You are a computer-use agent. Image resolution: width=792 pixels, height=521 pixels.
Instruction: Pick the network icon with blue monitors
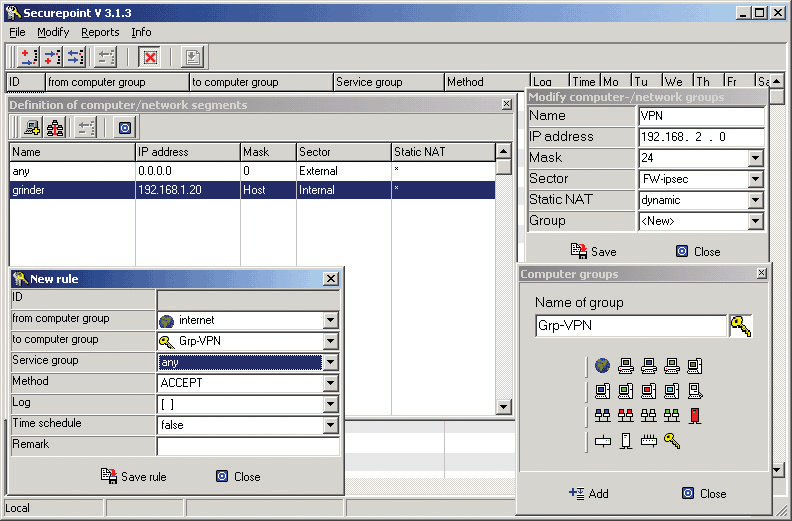click(x=603, y=415)
